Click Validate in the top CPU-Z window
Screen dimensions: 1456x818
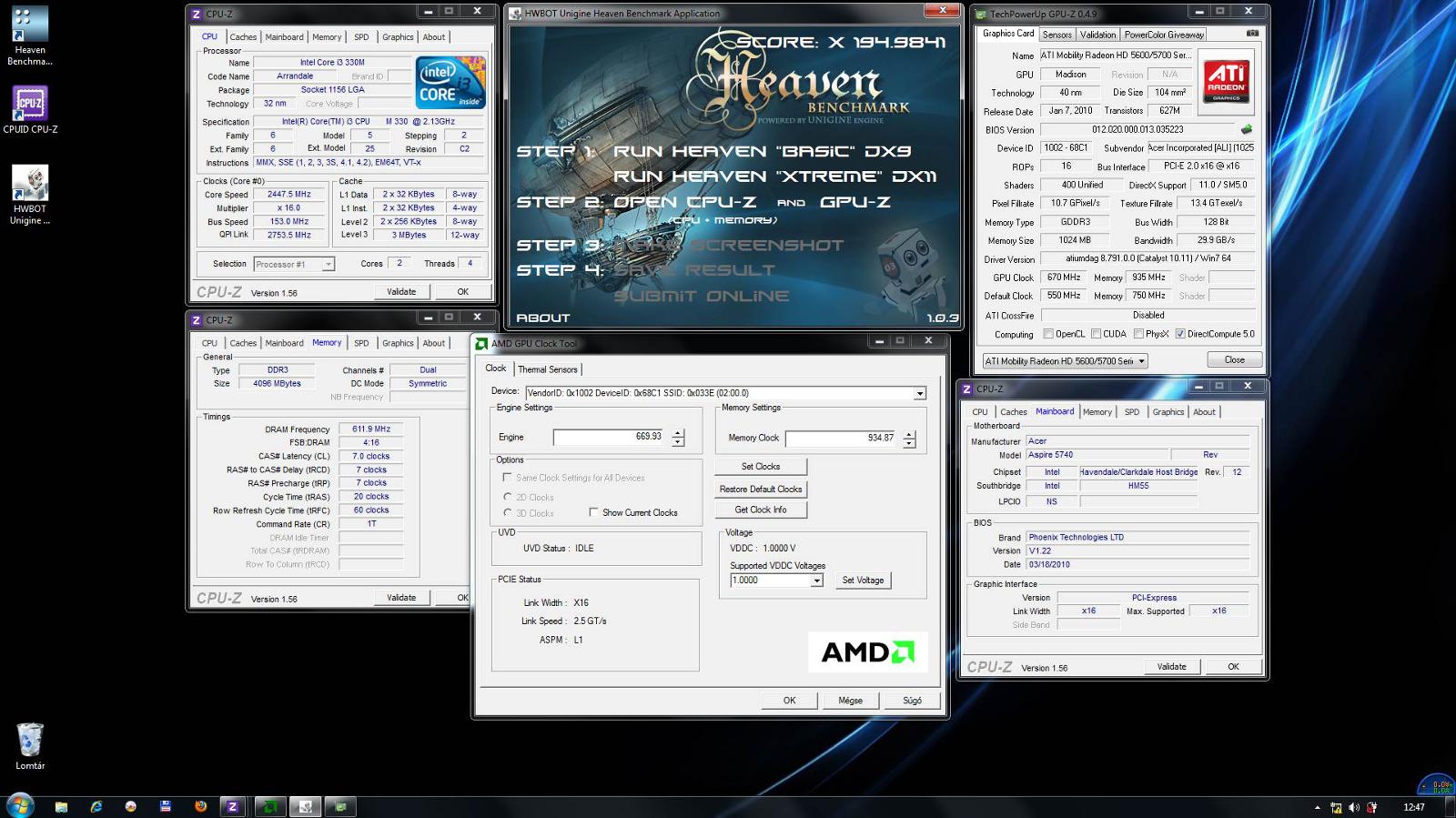coord(401,292)
